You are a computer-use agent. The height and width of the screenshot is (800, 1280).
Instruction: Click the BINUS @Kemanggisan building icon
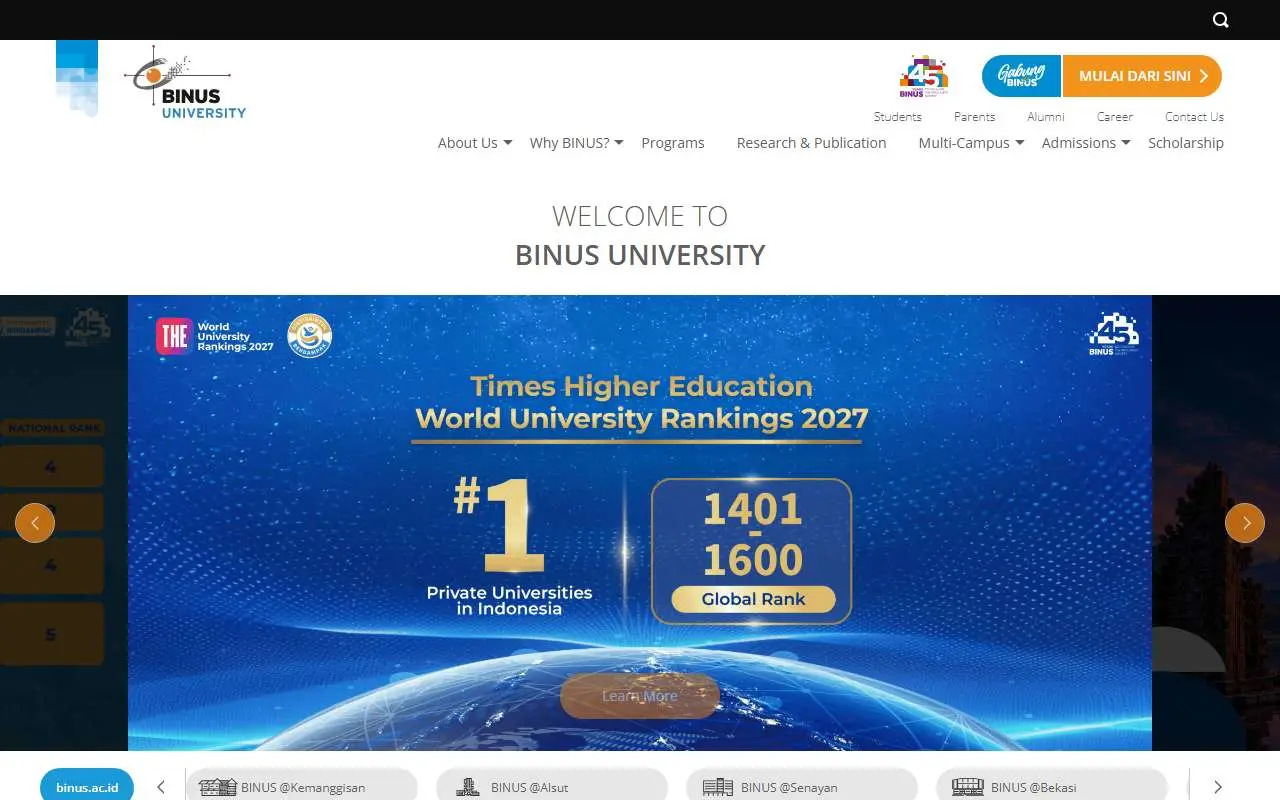[217, 787]
